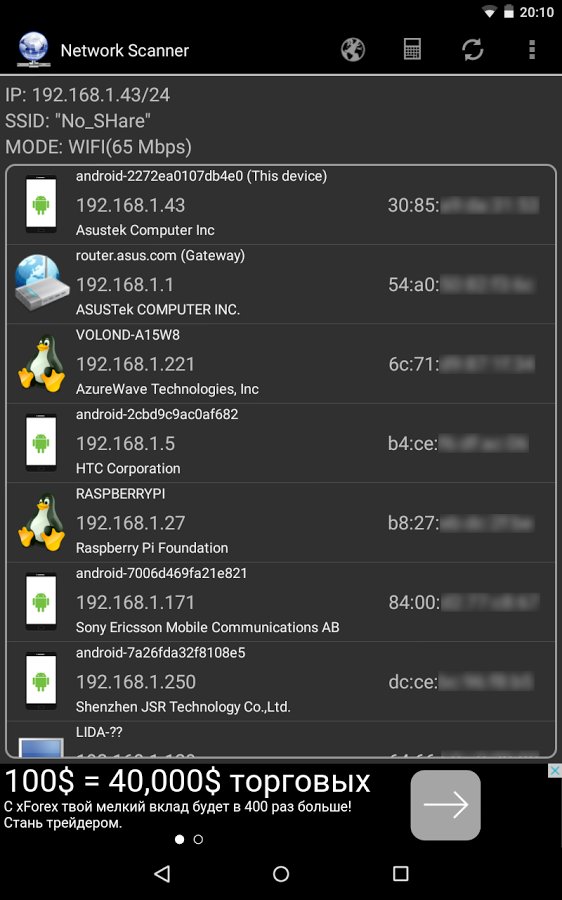Tap the penguin icon beside VOLOND-A15W8

point(41,363)
